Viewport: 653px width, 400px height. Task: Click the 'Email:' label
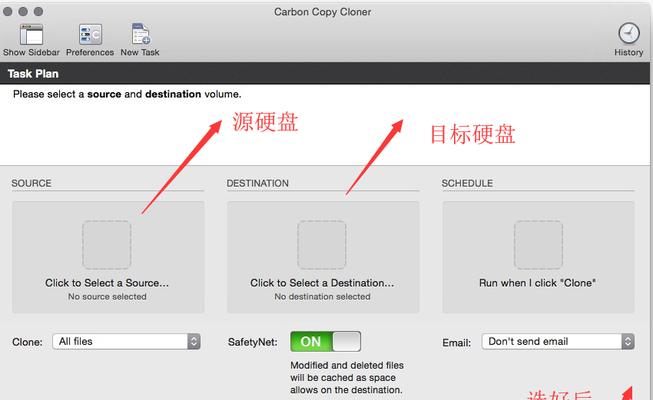(x=456, y=342)
